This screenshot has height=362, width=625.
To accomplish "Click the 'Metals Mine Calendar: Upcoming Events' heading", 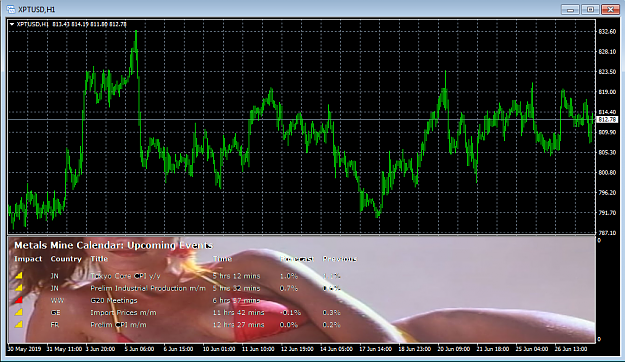I will (x=113, y=245).
